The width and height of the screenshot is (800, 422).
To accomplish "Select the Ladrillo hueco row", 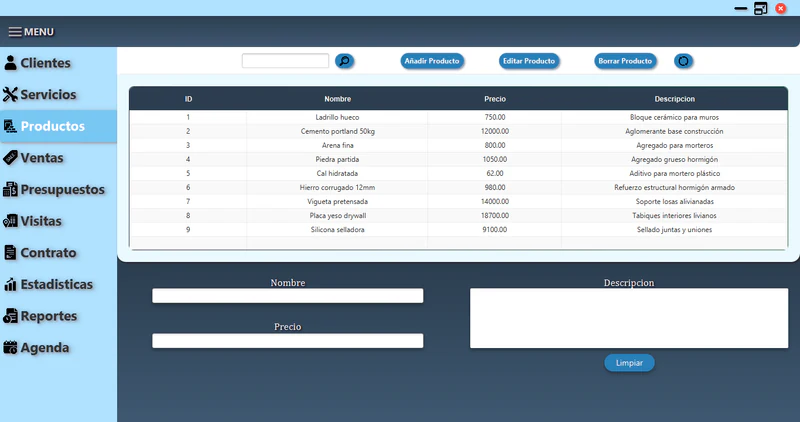I will (458, 117).
